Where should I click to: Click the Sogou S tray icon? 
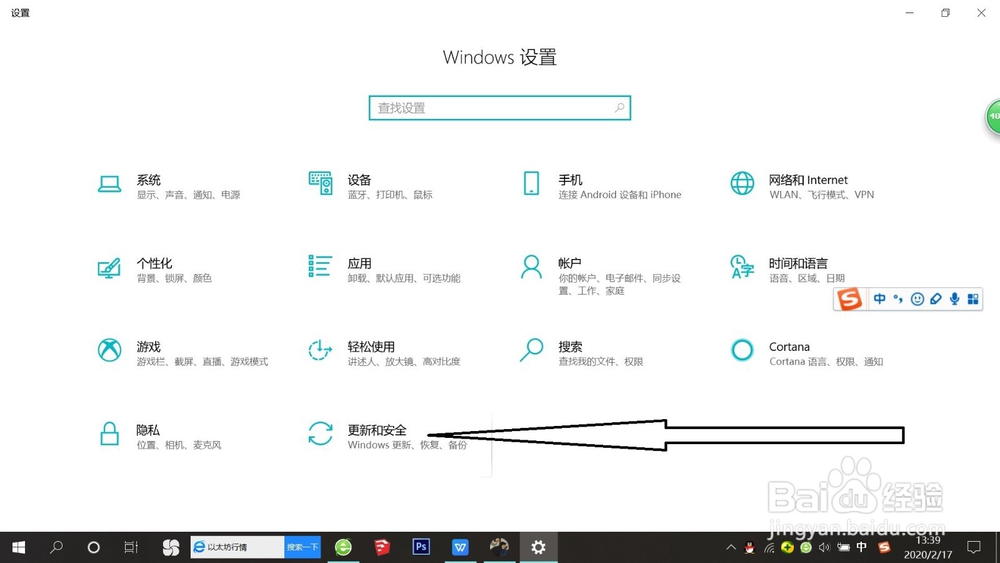coord(884,547)
